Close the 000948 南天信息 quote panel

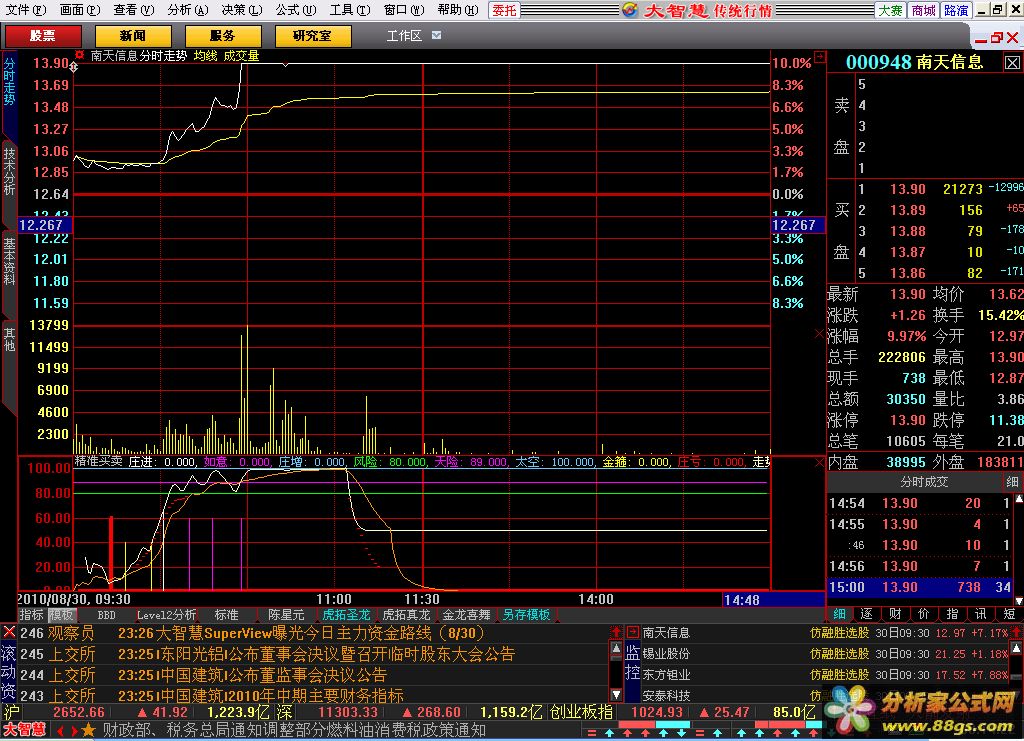(x=1012, y=63)
